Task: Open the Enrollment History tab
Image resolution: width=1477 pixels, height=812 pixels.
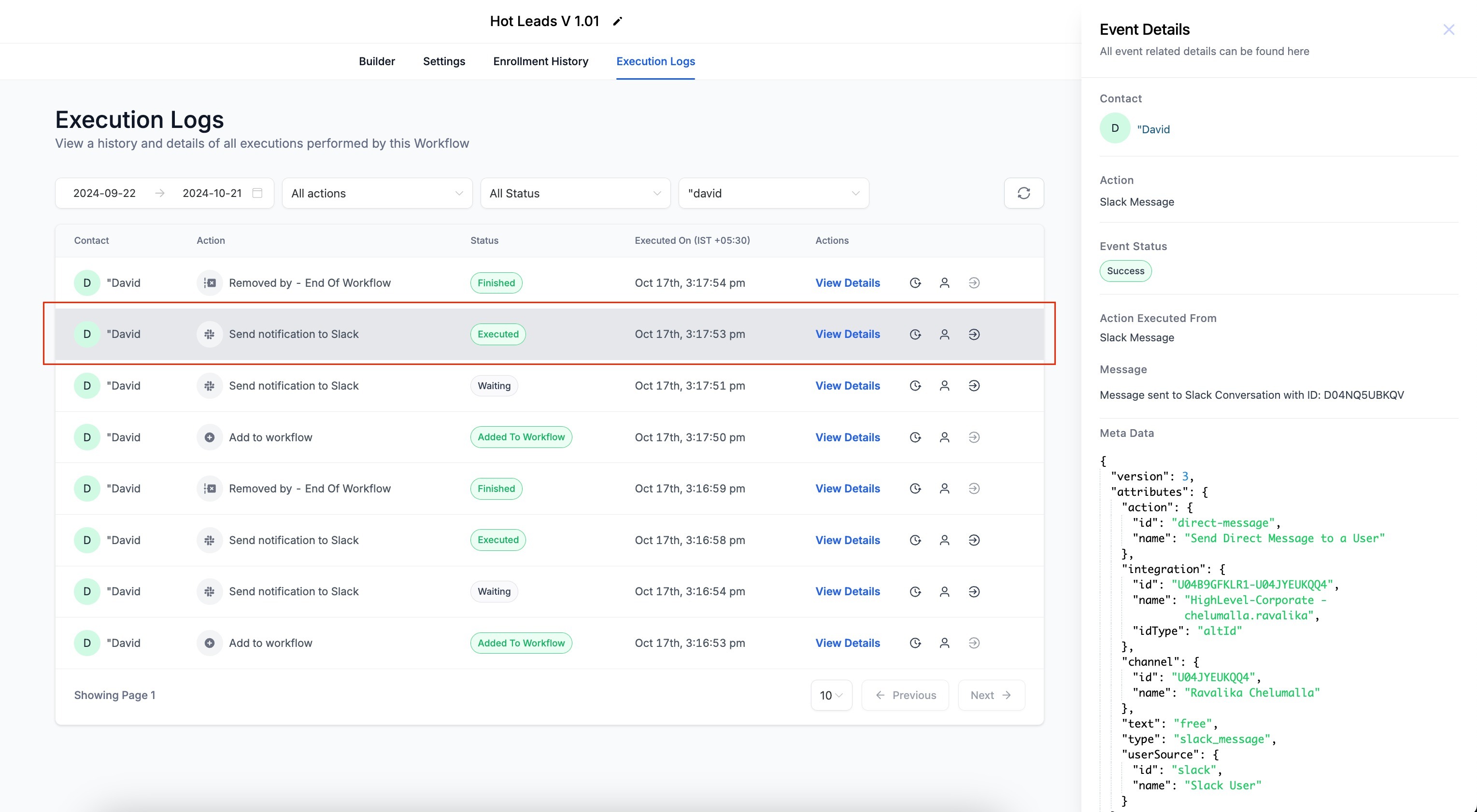Action: [540, 61]
